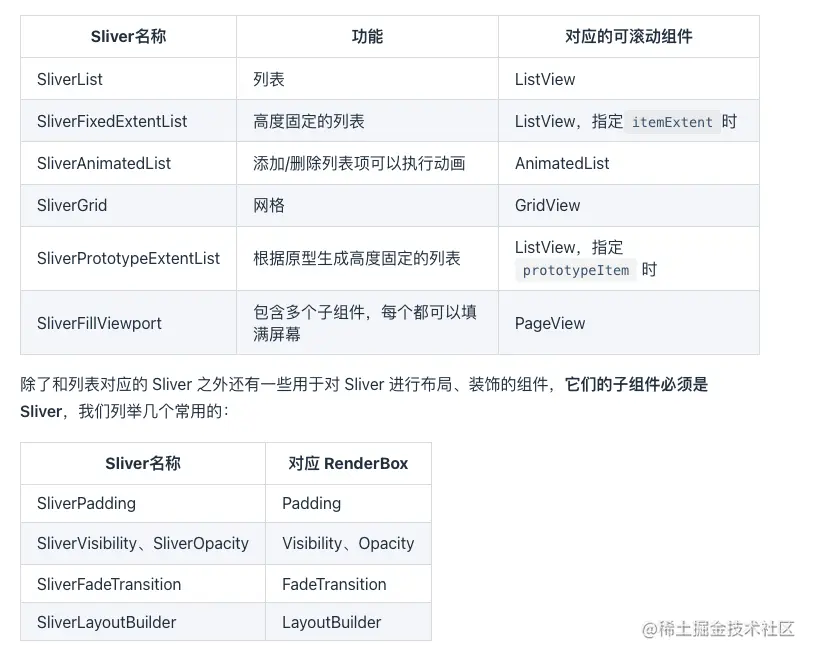The height and width of the screenshot is (658, 814).
Task: Click the 对应的可滚动组件 column header
Action: 629,36
